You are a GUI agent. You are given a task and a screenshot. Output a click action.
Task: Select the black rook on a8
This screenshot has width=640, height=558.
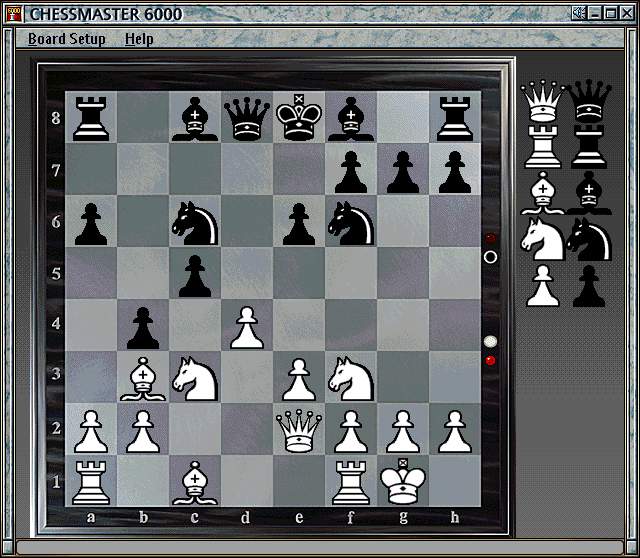(x=91, y=118)
